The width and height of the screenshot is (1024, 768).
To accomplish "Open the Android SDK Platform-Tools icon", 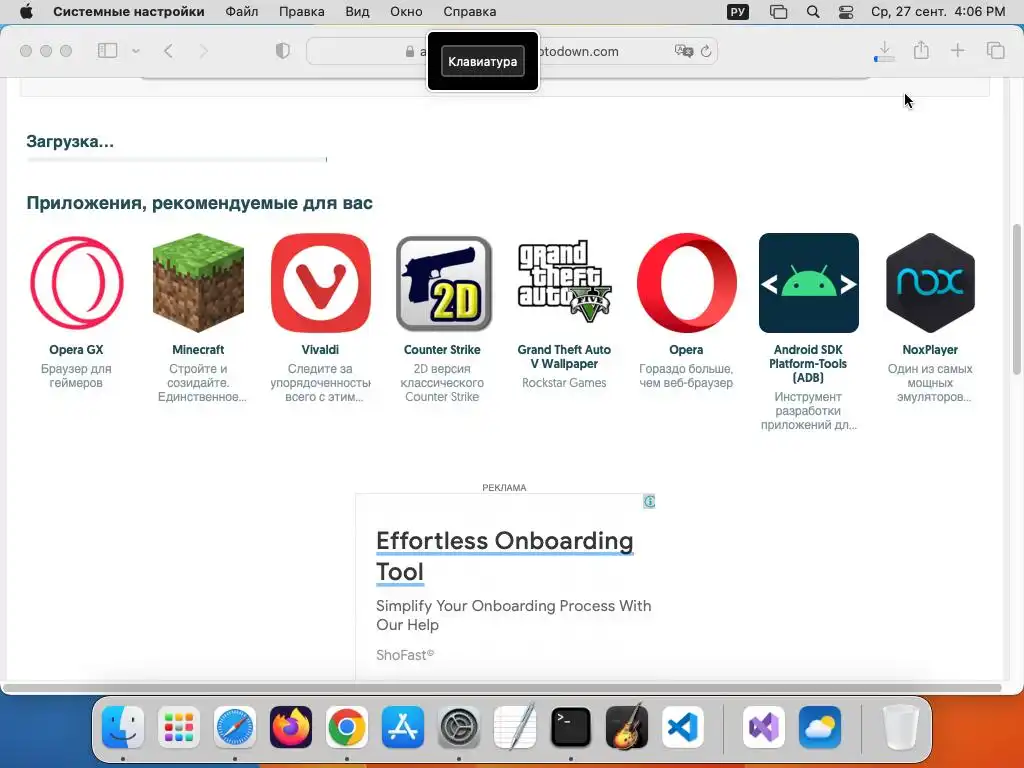I will pos(808,283).
